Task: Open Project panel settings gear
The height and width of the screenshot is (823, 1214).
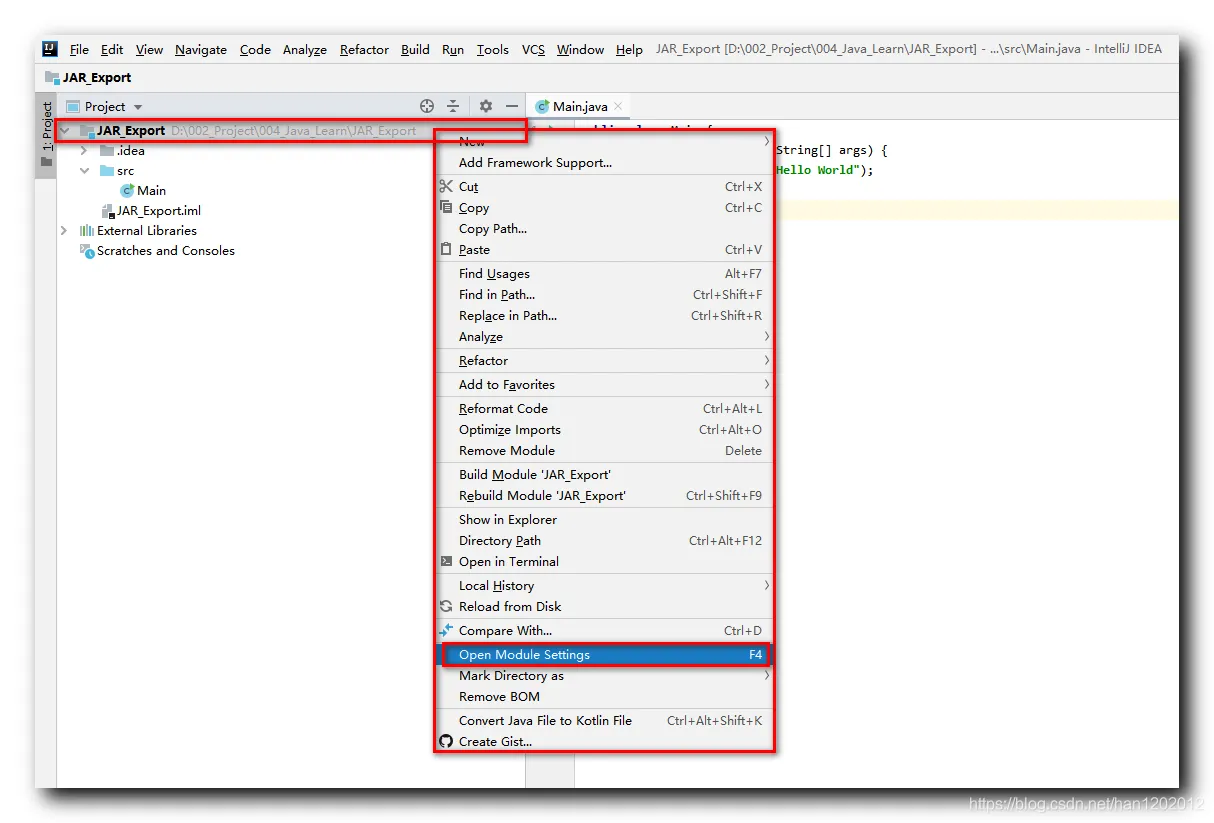Action: pyautogui.click(x=486, y=106)
